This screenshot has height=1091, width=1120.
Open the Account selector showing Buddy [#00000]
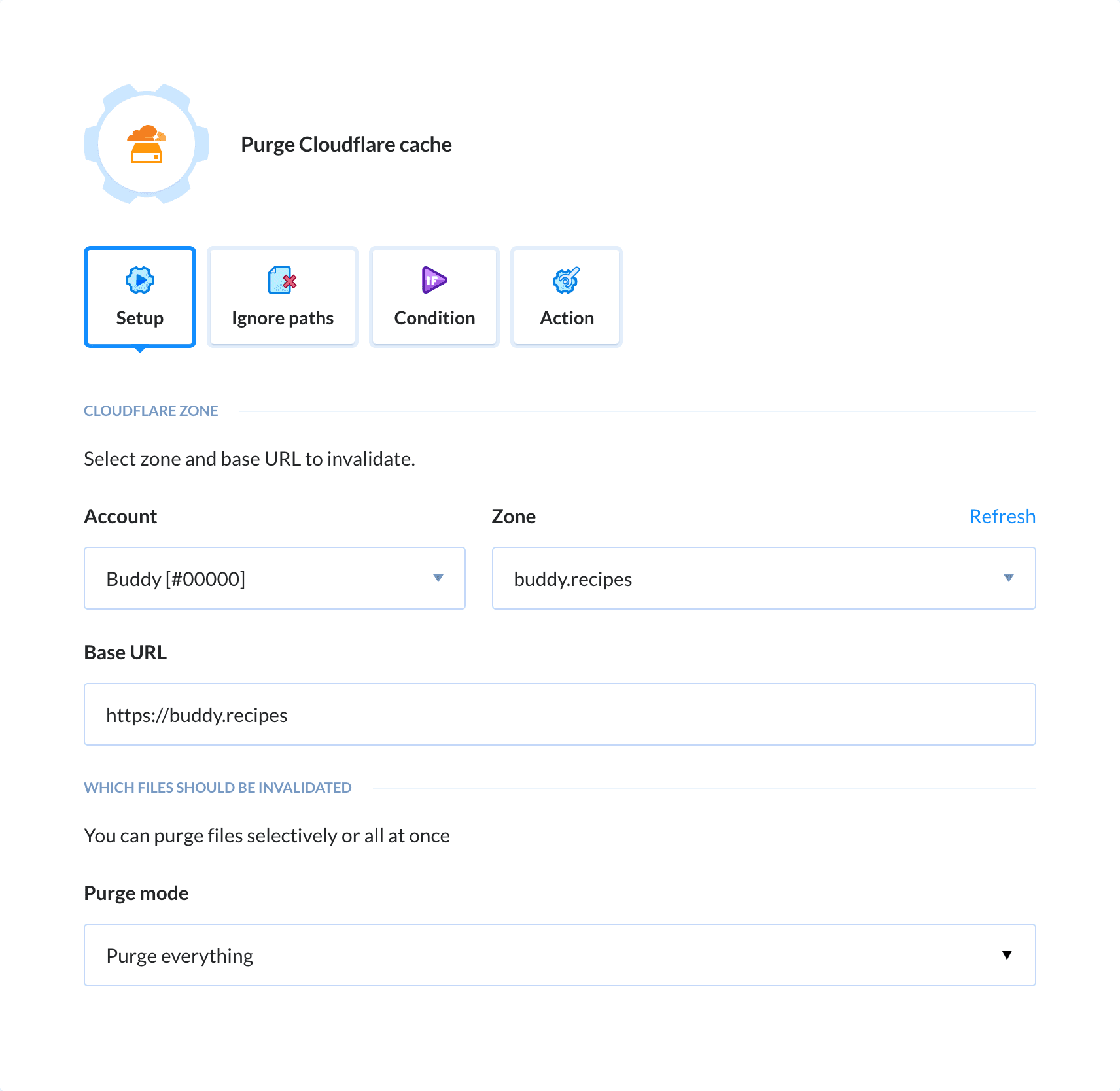pyautogui.click(x=274, y=578)
